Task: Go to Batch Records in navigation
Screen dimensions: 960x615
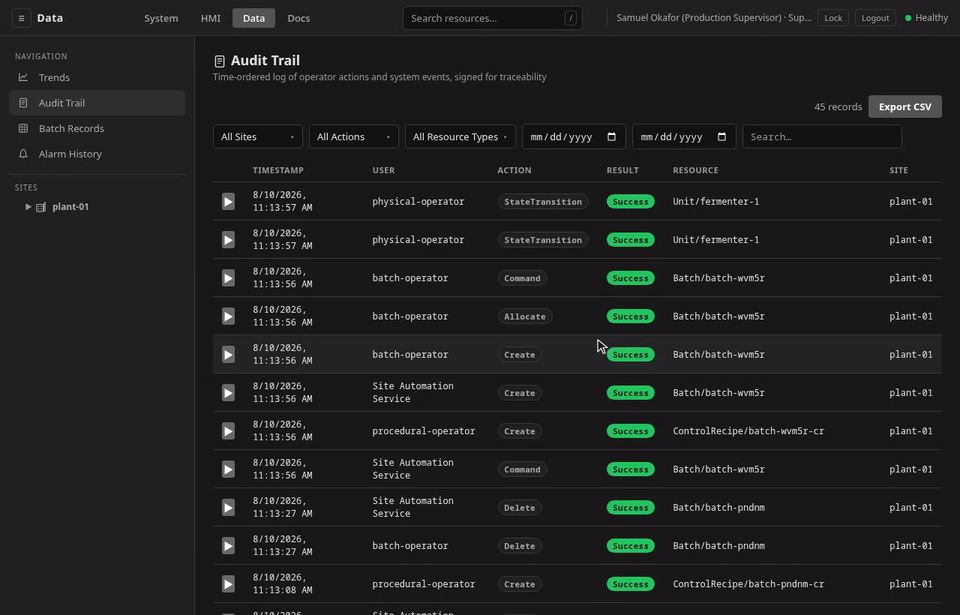Action: [x=97, y=129]
